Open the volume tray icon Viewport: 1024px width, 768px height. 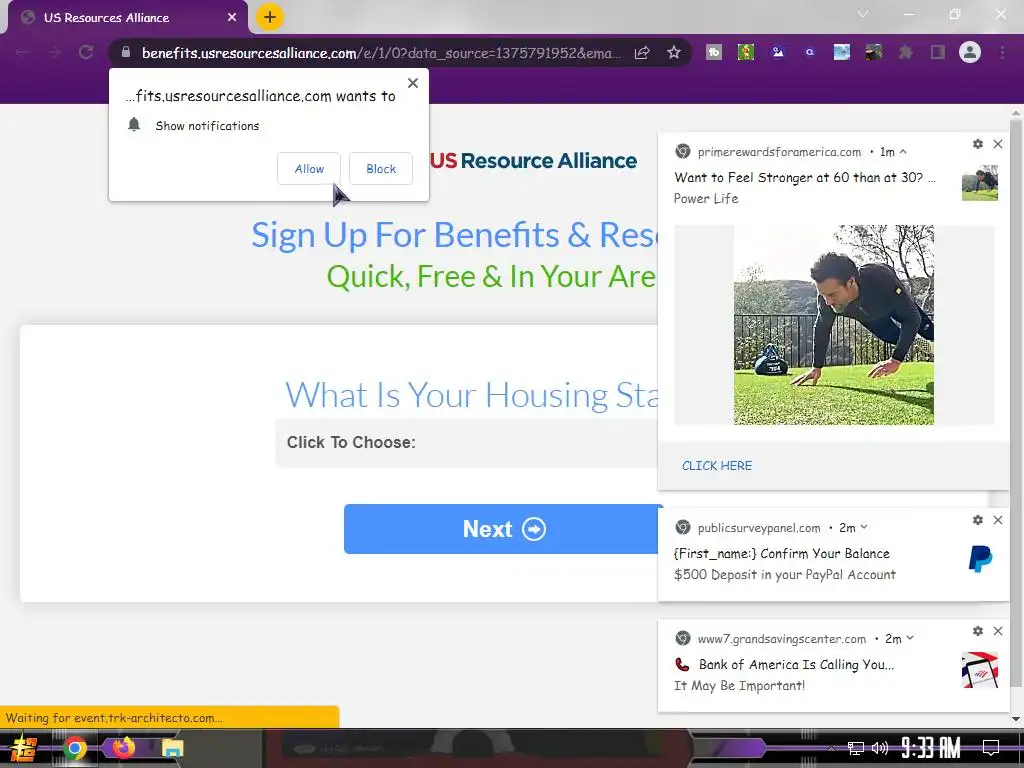(x=880, y=748)
